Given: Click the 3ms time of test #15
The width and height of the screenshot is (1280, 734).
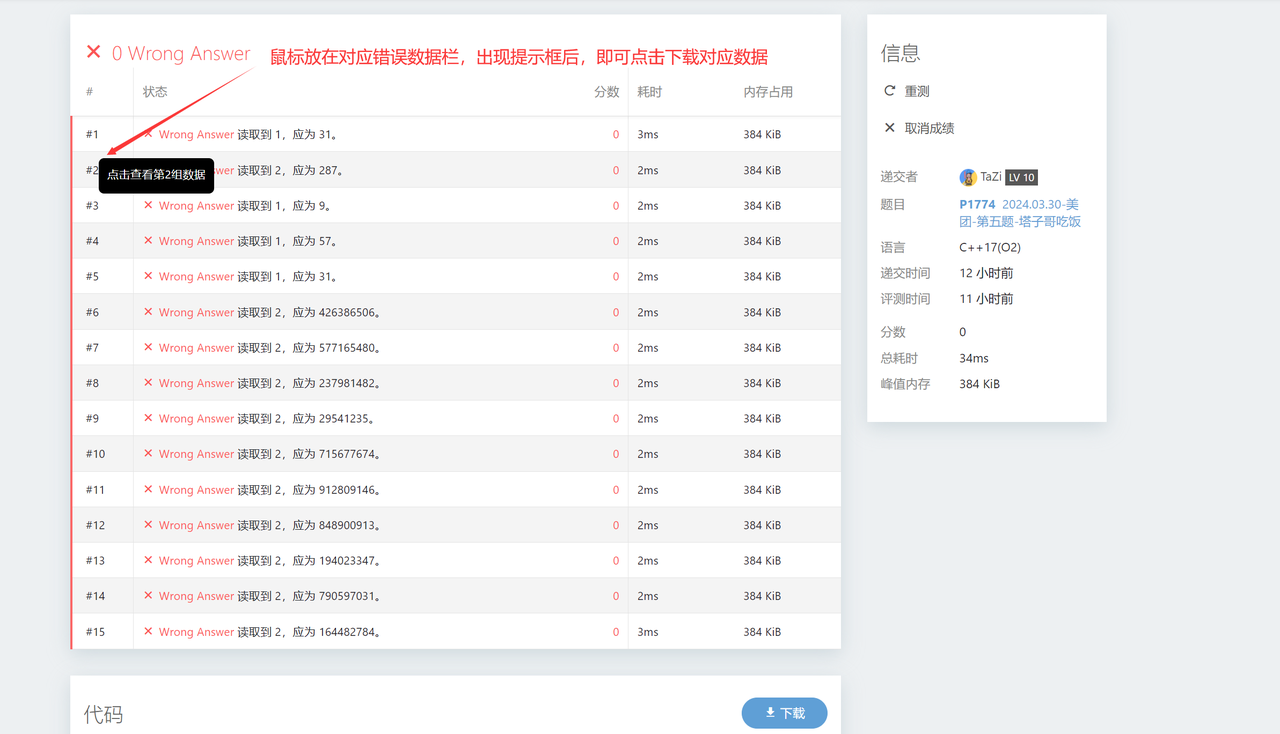Looking at the screenshot, I should [648, 631].
